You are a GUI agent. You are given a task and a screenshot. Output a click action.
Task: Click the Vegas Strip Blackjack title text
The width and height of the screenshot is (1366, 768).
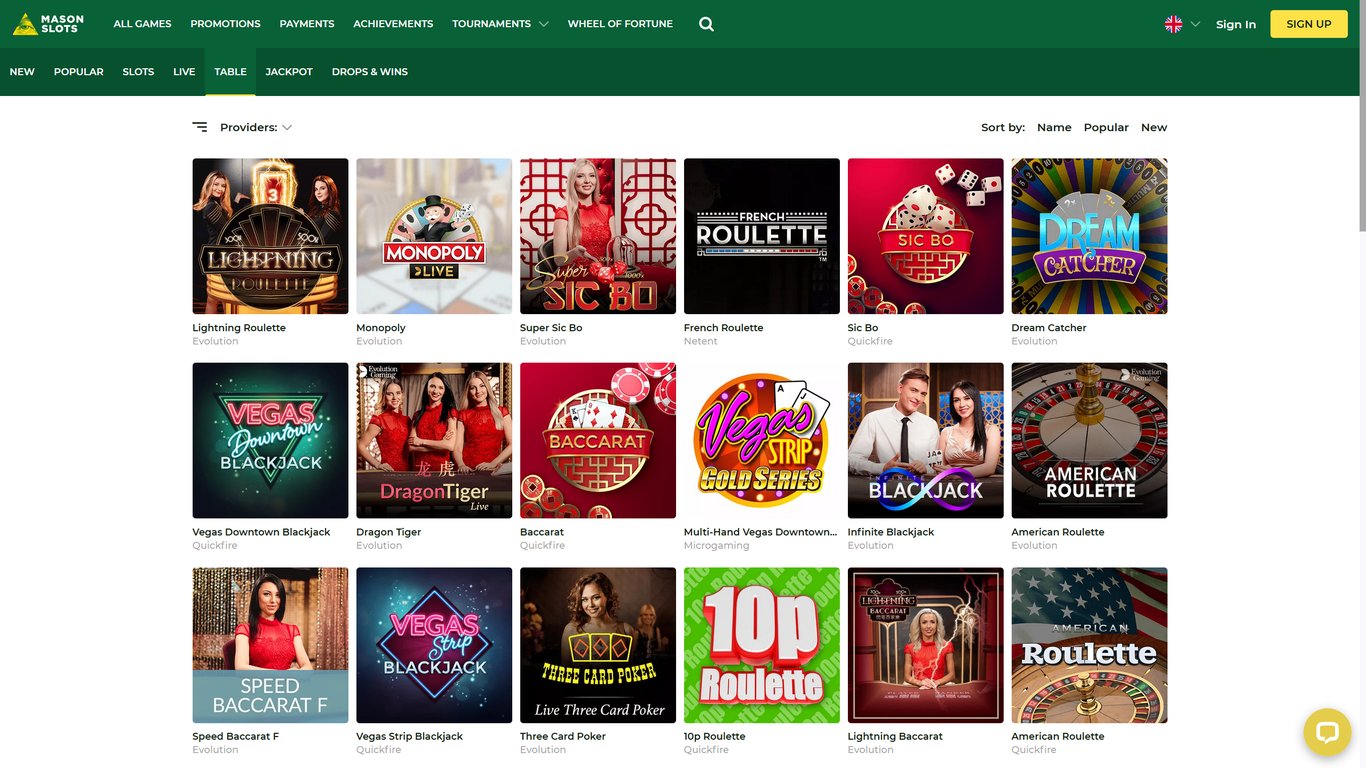click(x=409, y=736)
